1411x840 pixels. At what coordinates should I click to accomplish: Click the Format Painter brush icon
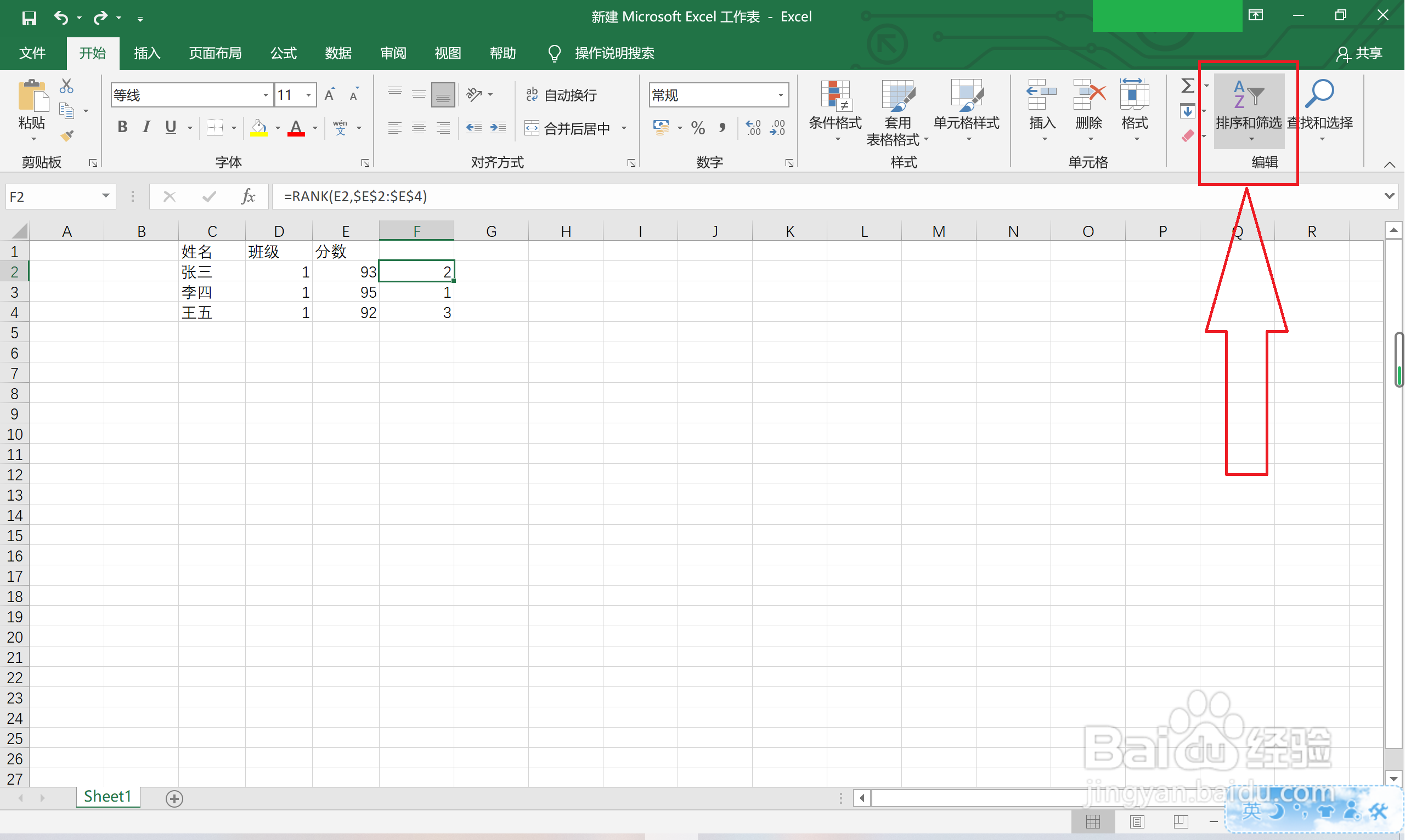[x=67, y=136]
